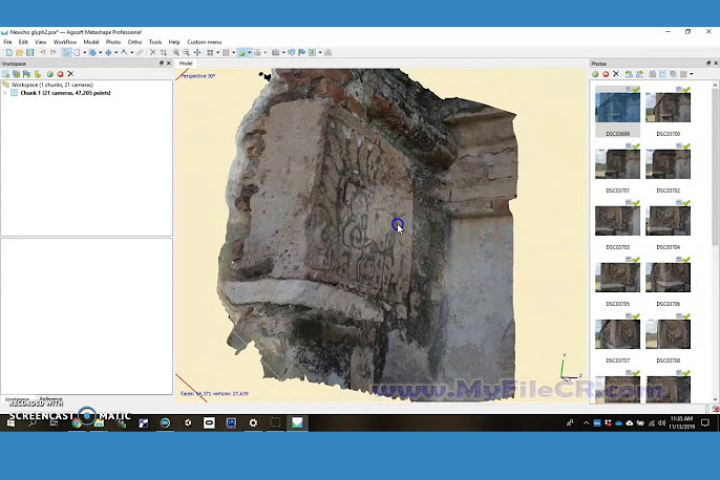720x480 pixels.
Task: Delete selection with toolbar X icon
Action: point(152,53)
